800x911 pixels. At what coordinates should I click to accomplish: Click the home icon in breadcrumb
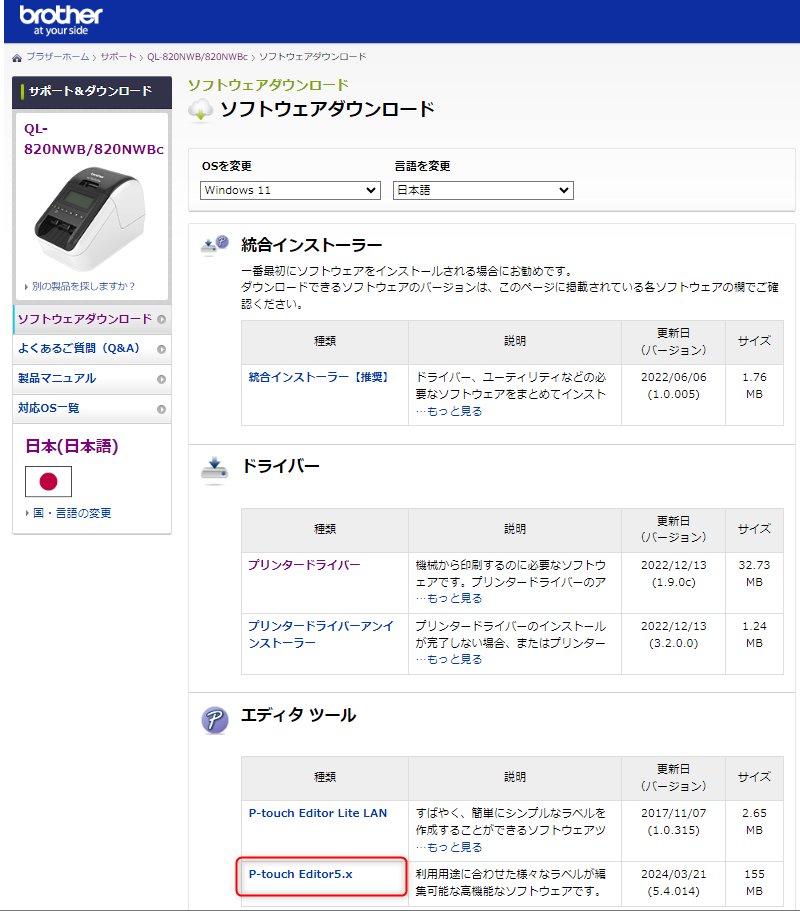[17, 58]
